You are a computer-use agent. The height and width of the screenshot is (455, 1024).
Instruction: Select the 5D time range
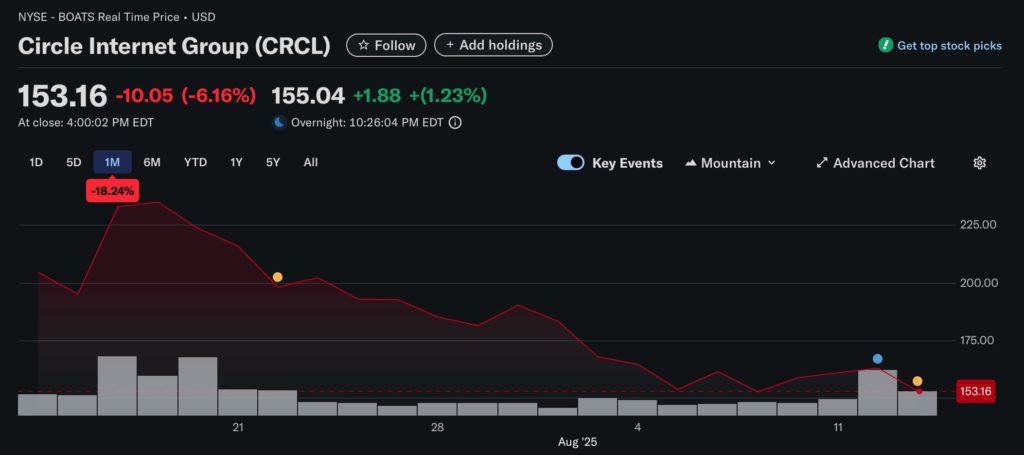74,163
